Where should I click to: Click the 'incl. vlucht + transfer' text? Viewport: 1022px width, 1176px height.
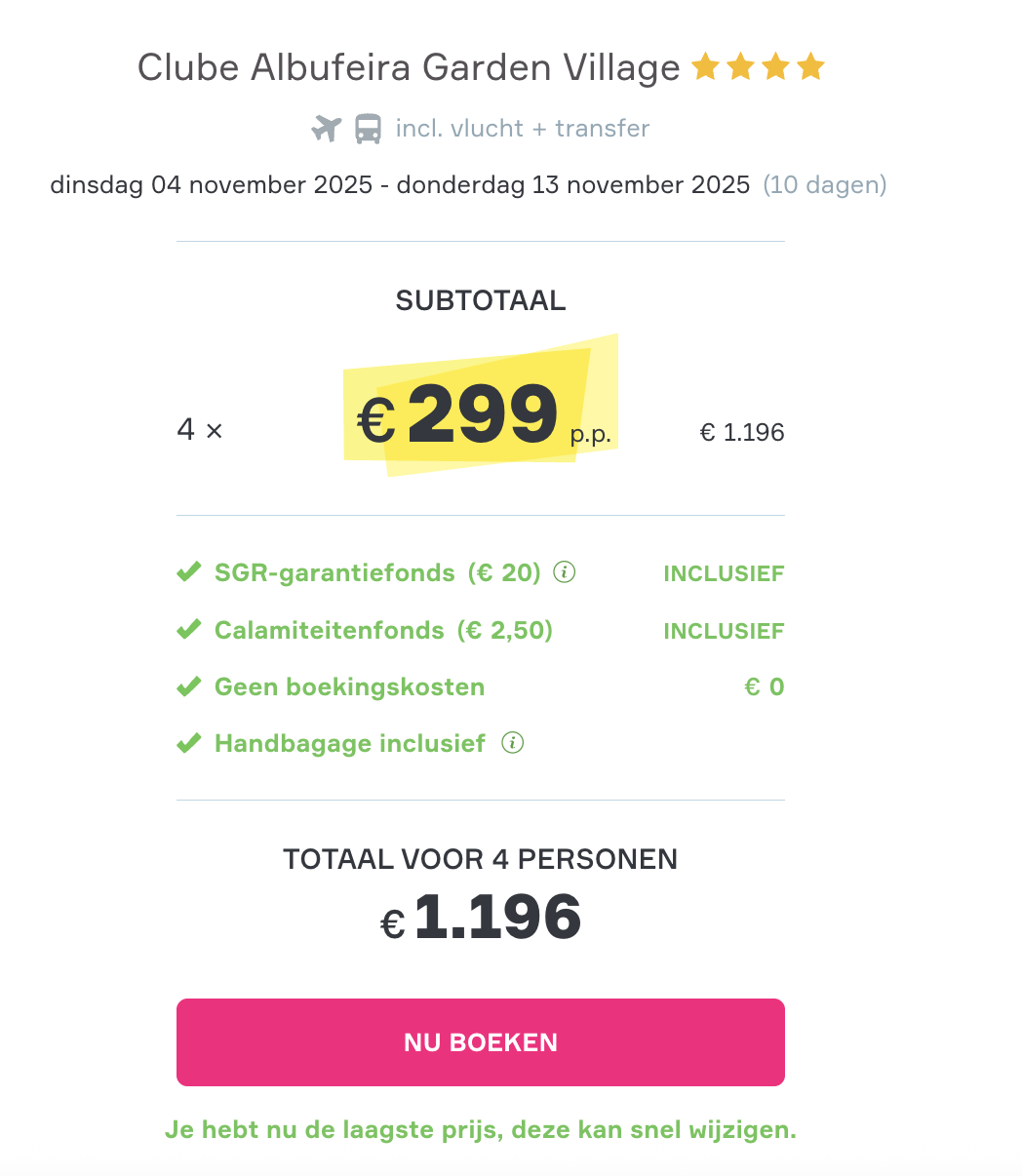click(522, 129)
